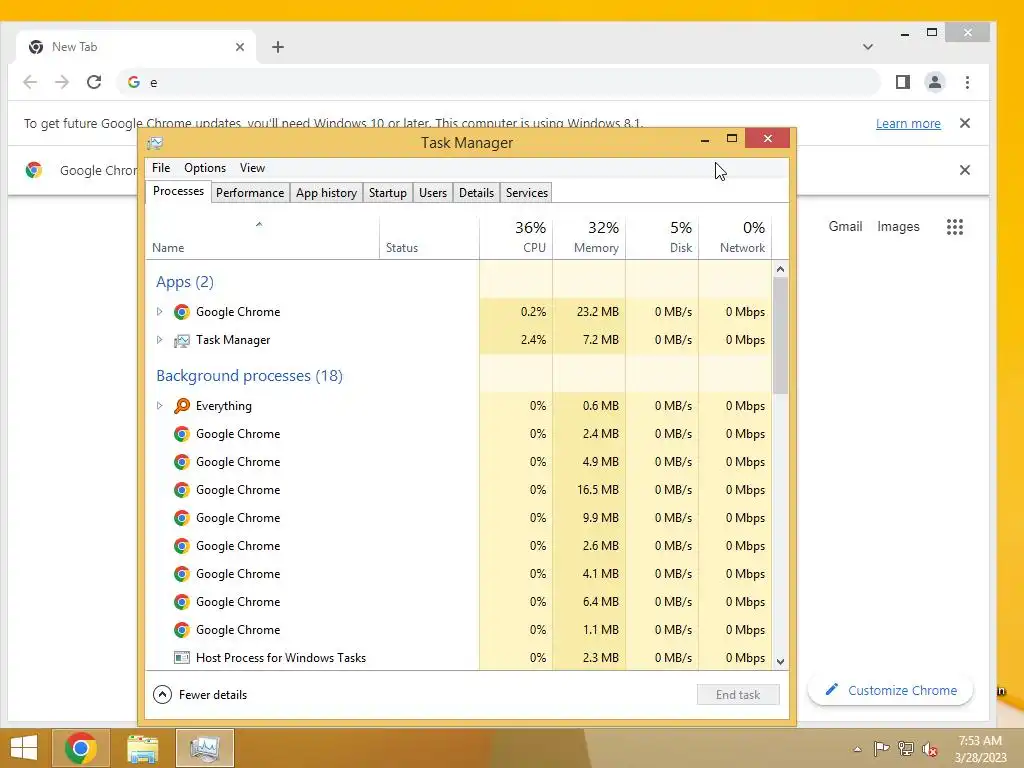This screenshot has height=768, width=1024.
Task: Open the View menu in Task Manager
Action: tap(252, 168)
